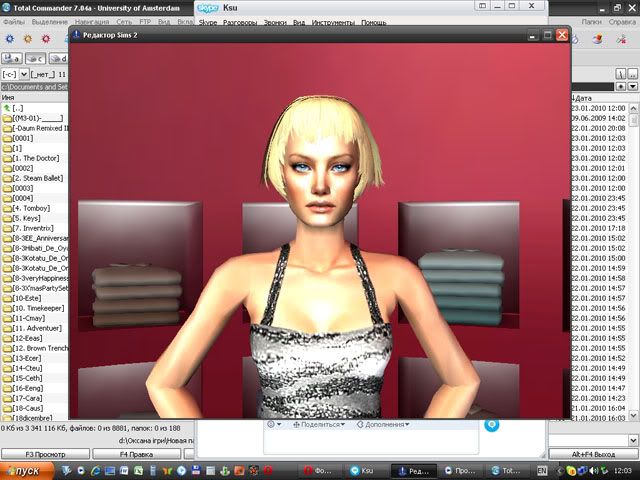
Task: Click the parent directory two-dots button
Action: (632, 74)
